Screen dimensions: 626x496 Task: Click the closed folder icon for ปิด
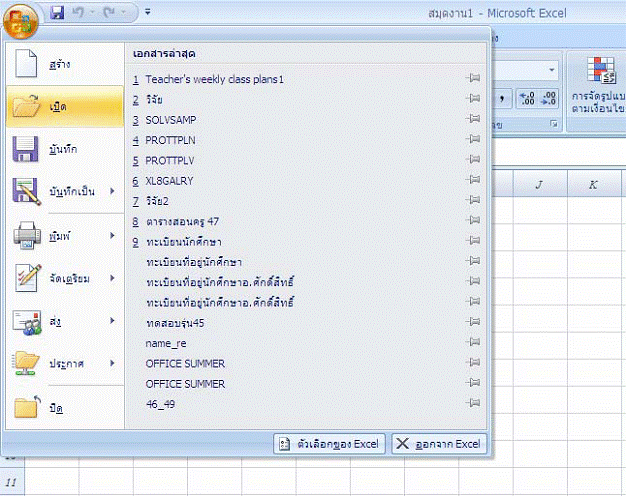pyautogui.click(x=27, y=407)
